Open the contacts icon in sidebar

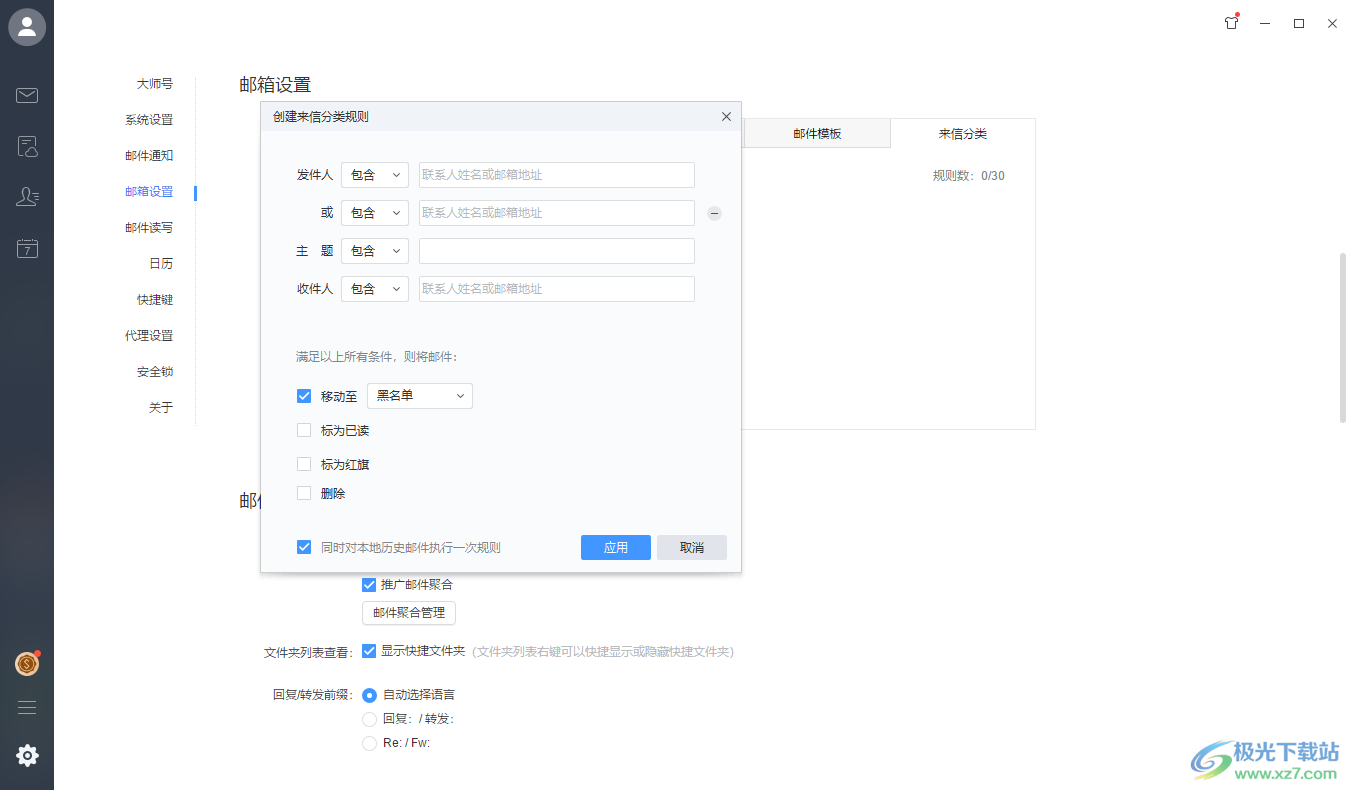coord(27,197)
